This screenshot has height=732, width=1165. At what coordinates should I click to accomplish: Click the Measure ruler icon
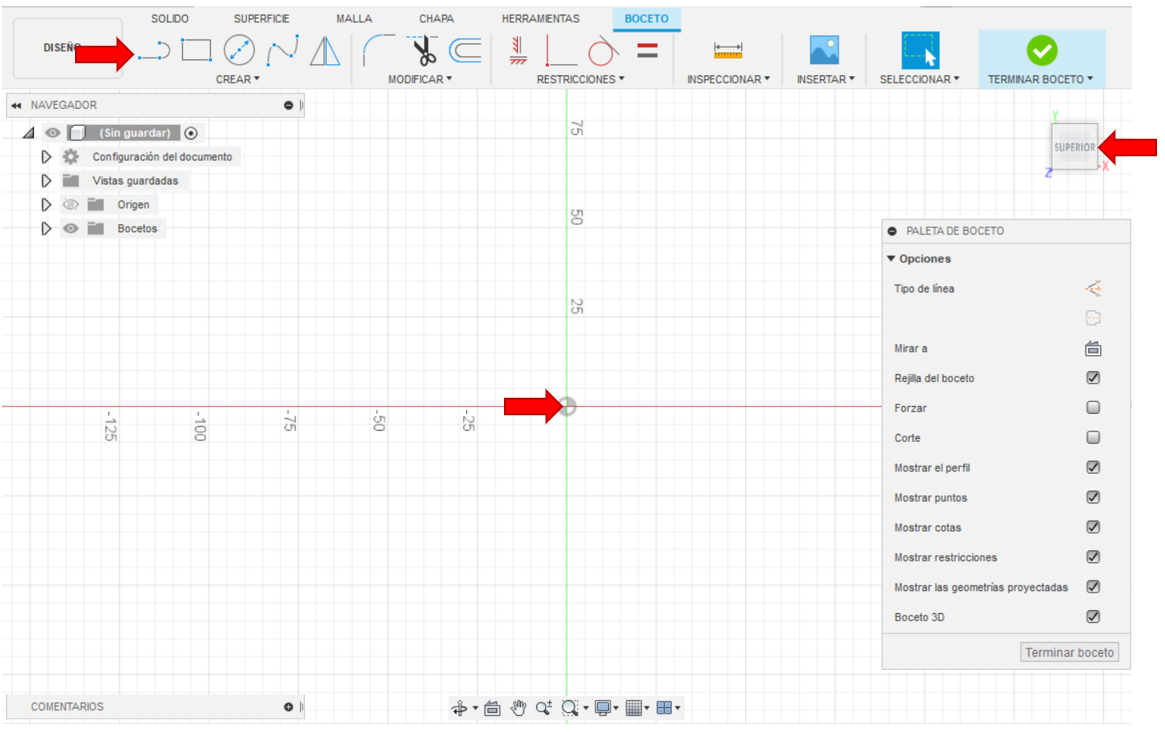click(x=727, y=50)
